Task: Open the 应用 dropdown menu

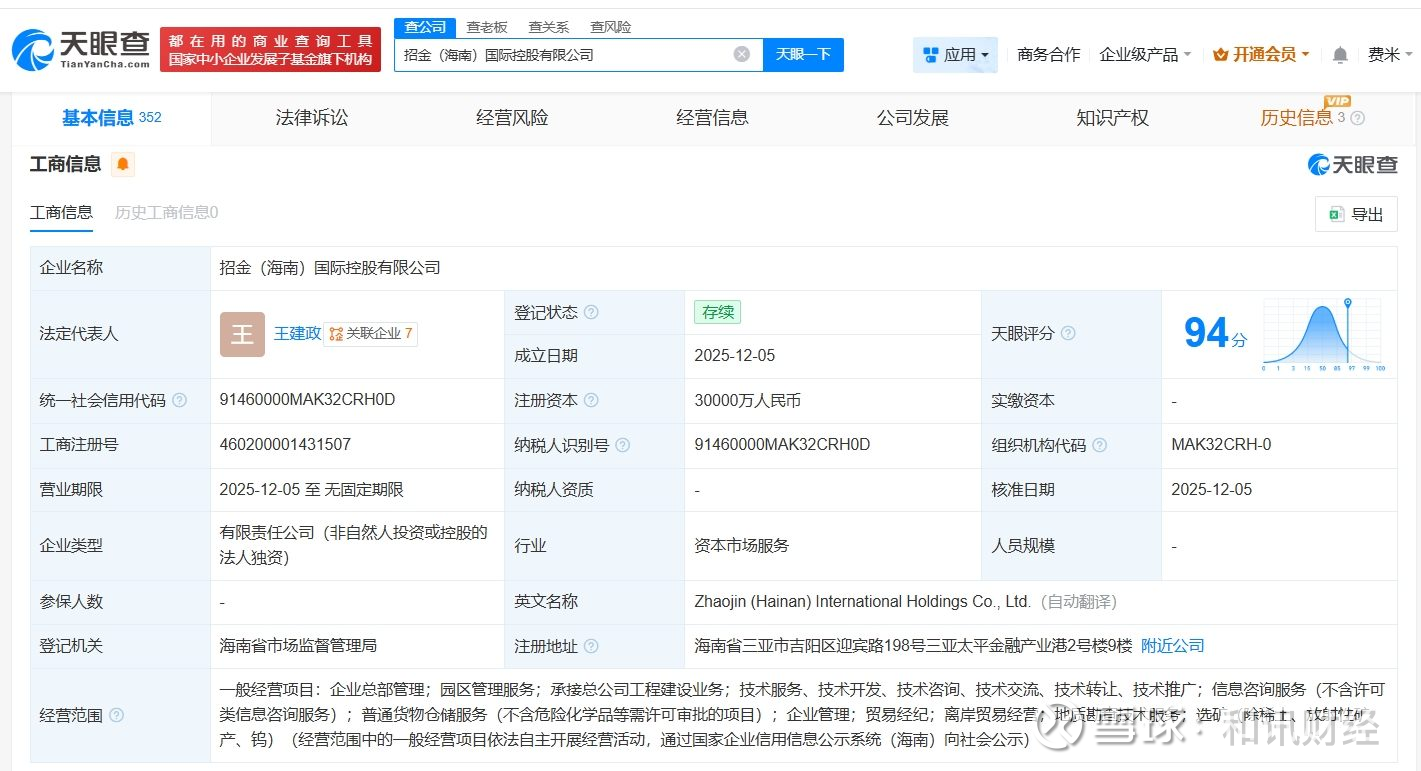Action: pyautogui.click(x=955, y=55)
